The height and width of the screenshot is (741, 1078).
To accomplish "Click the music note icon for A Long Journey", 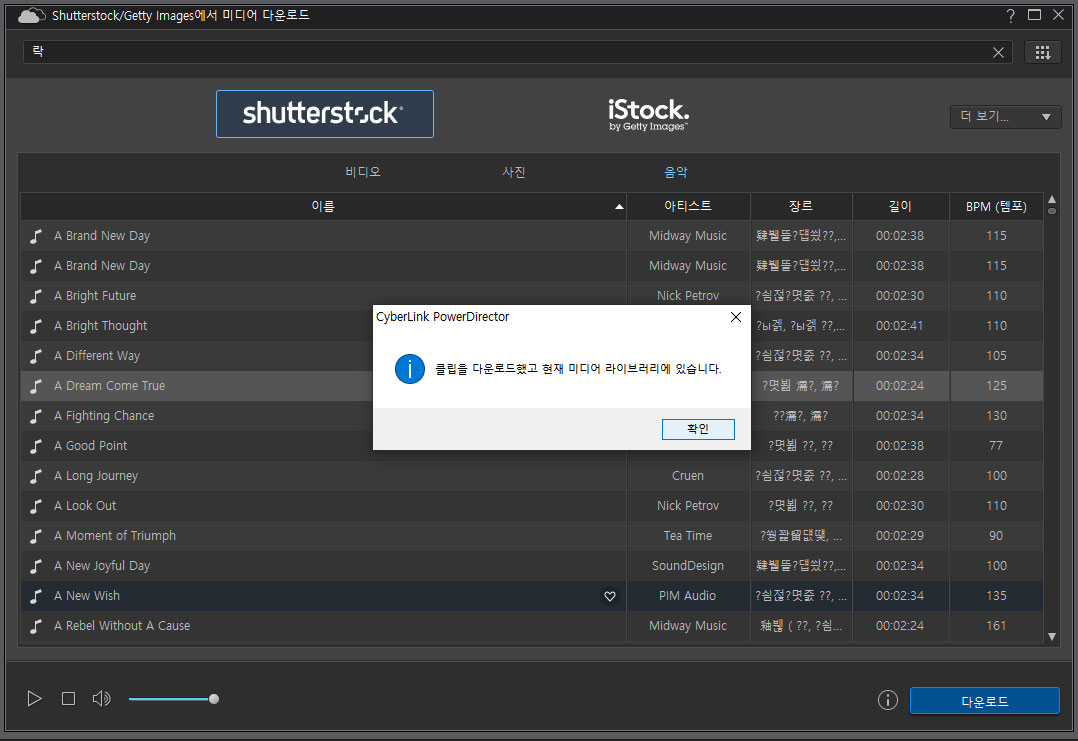I will pos(36,476).
